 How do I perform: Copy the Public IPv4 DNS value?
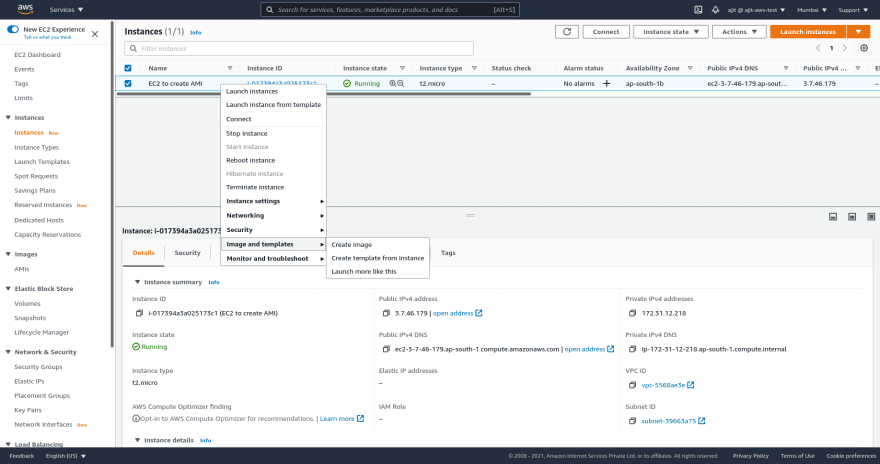(x=386, y=349)
